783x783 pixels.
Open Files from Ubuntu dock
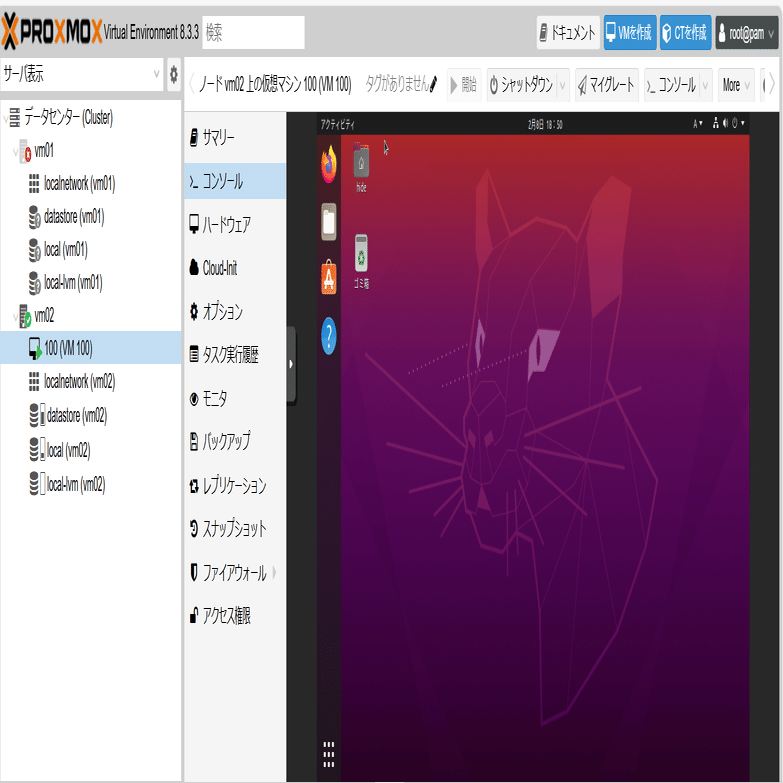(329, 222)
